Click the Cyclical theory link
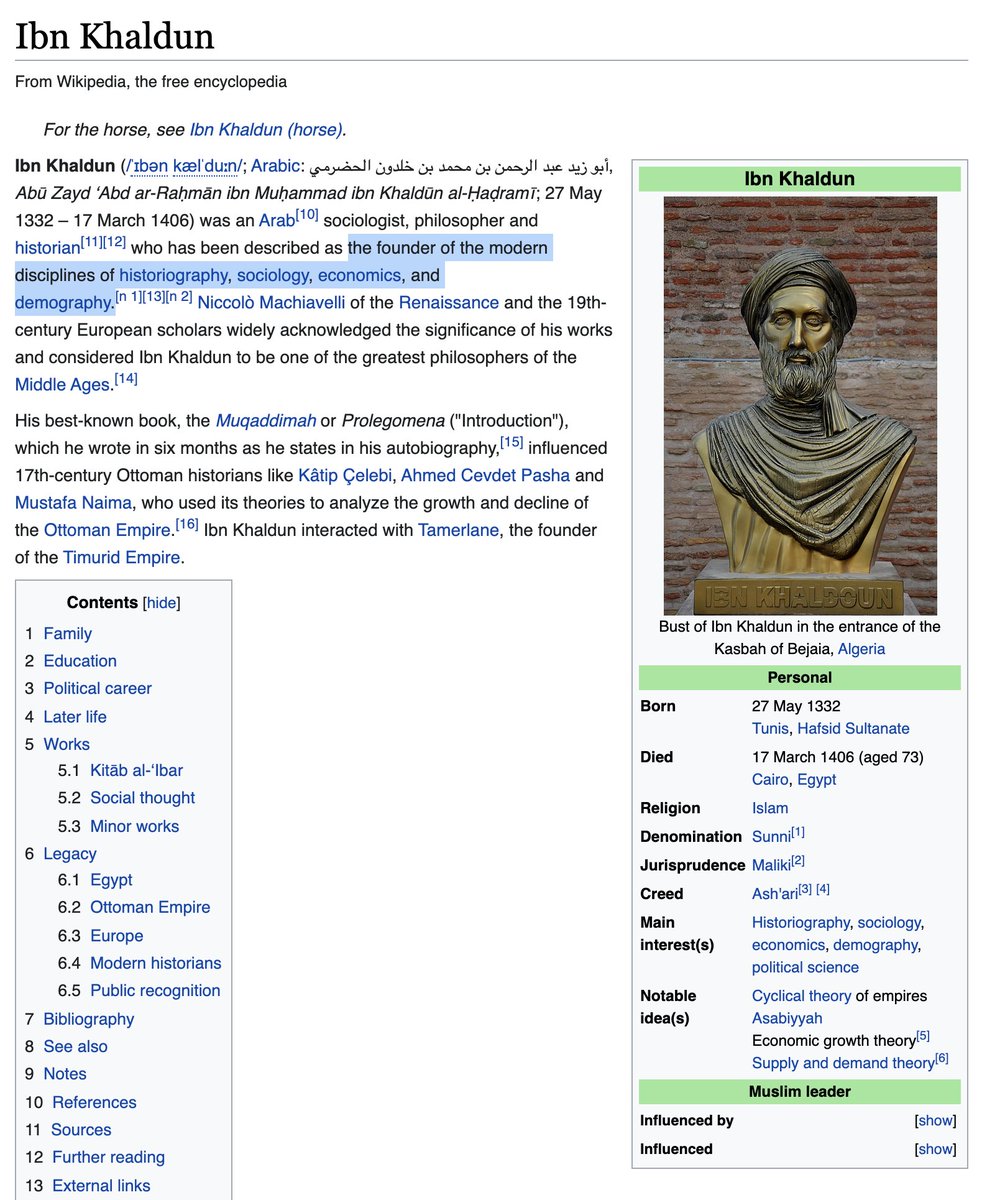982x1200 pixels. pos(801,996)
